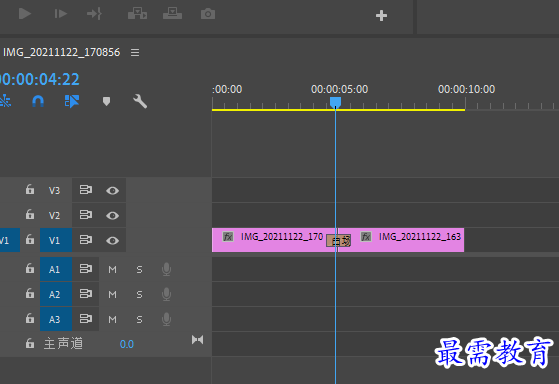Screen dimensions: 559x384
Task: Toggle lock on track V3
Action: pyautogui.click(x=30, y=189)
